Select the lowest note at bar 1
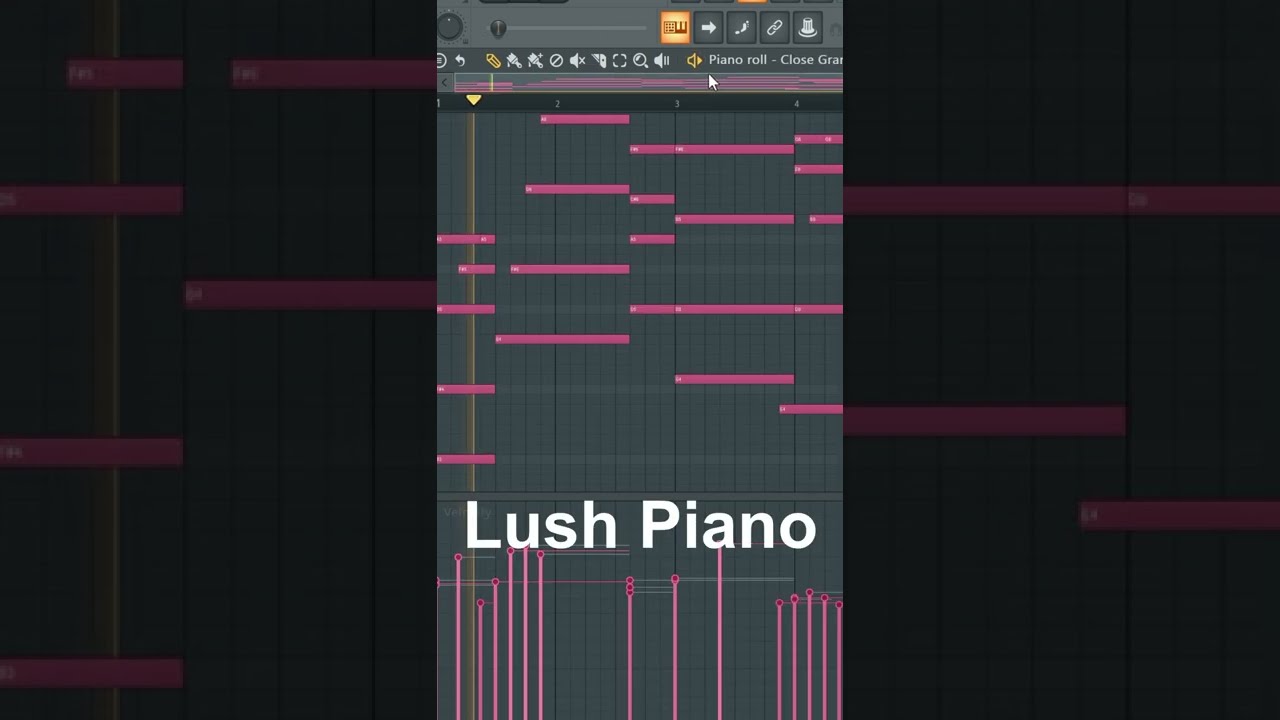Screen dimensions: 1280x720 click(x=466, y=459)
